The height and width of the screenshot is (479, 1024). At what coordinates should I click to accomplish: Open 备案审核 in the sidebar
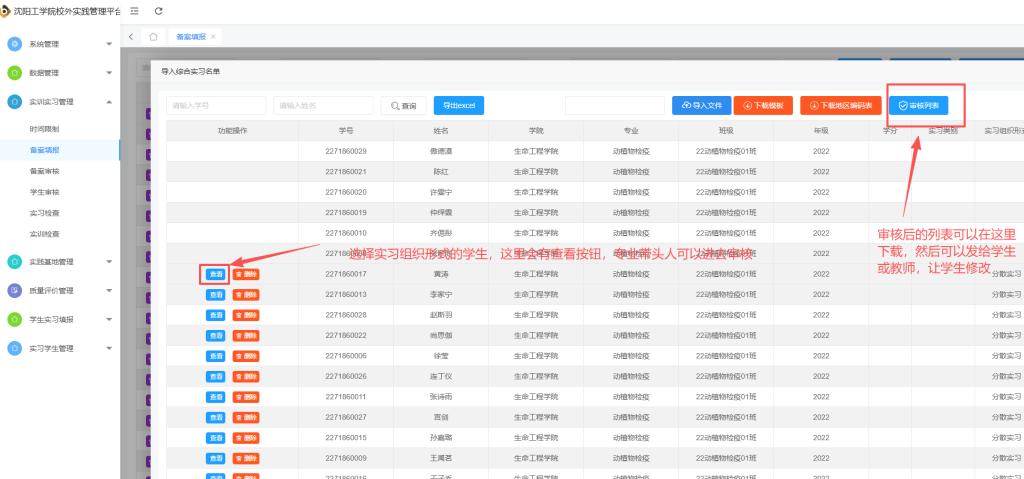click(x=44, y=171)
